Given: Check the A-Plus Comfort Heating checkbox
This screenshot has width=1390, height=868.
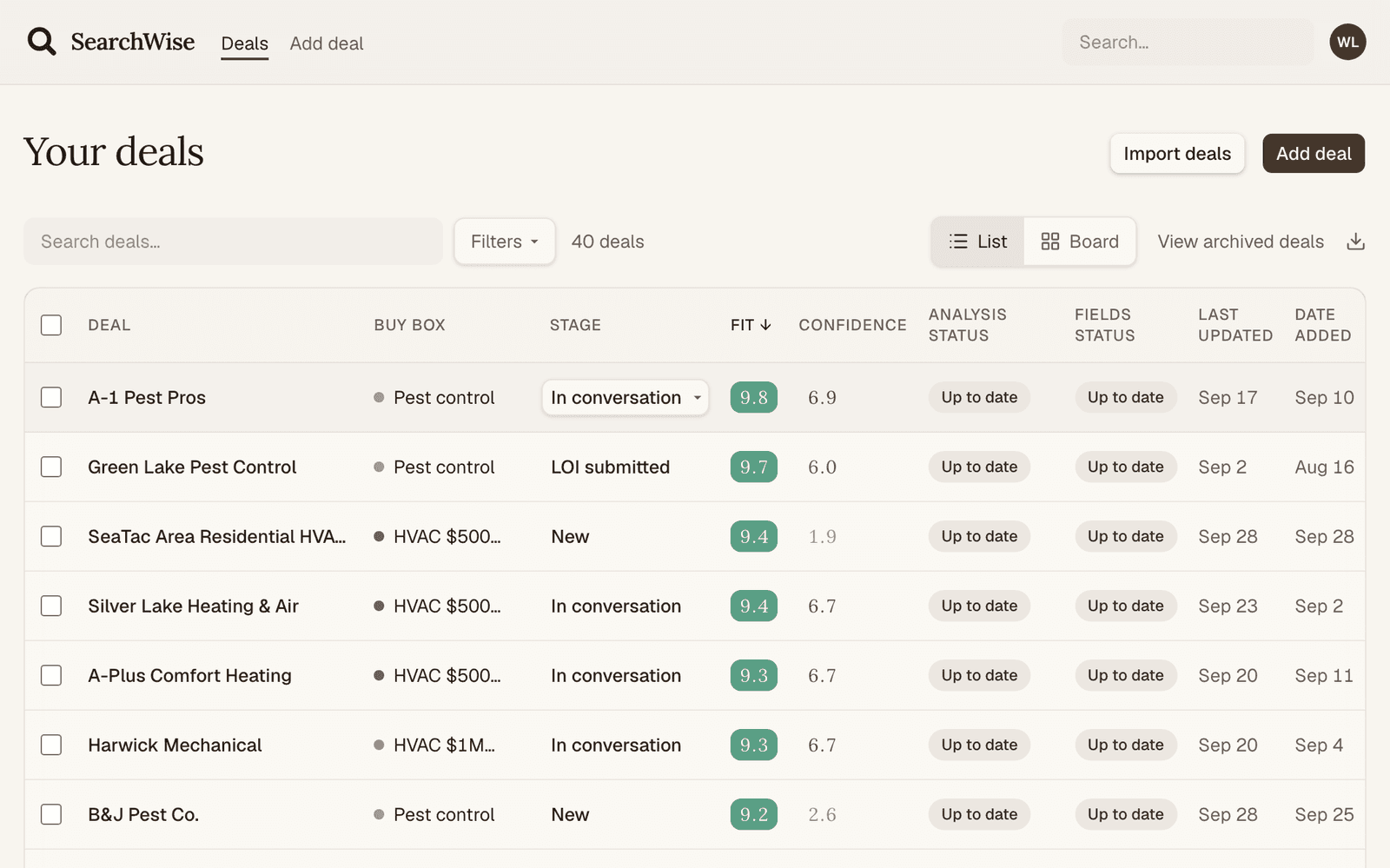Looking at the screenshot, I should pos(51,675).
